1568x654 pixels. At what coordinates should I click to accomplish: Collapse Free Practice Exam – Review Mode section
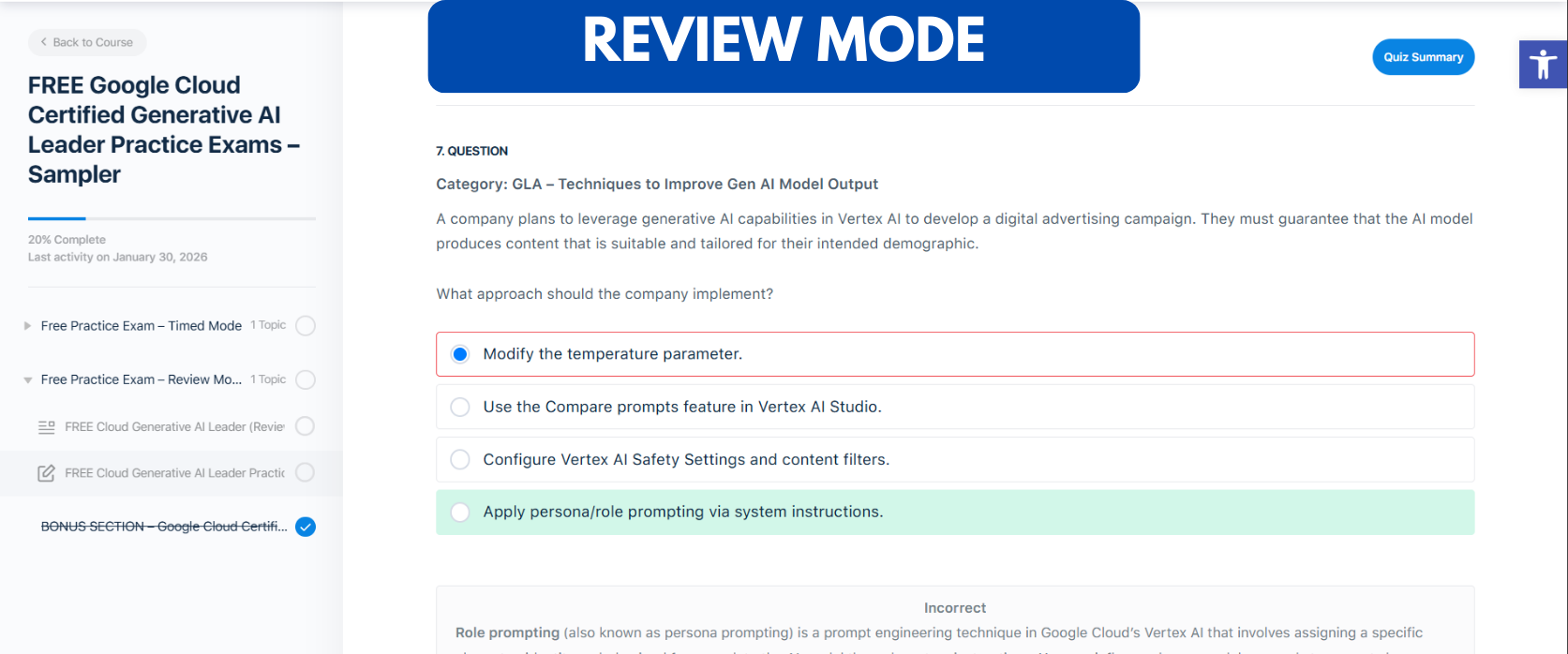point(28,379)
